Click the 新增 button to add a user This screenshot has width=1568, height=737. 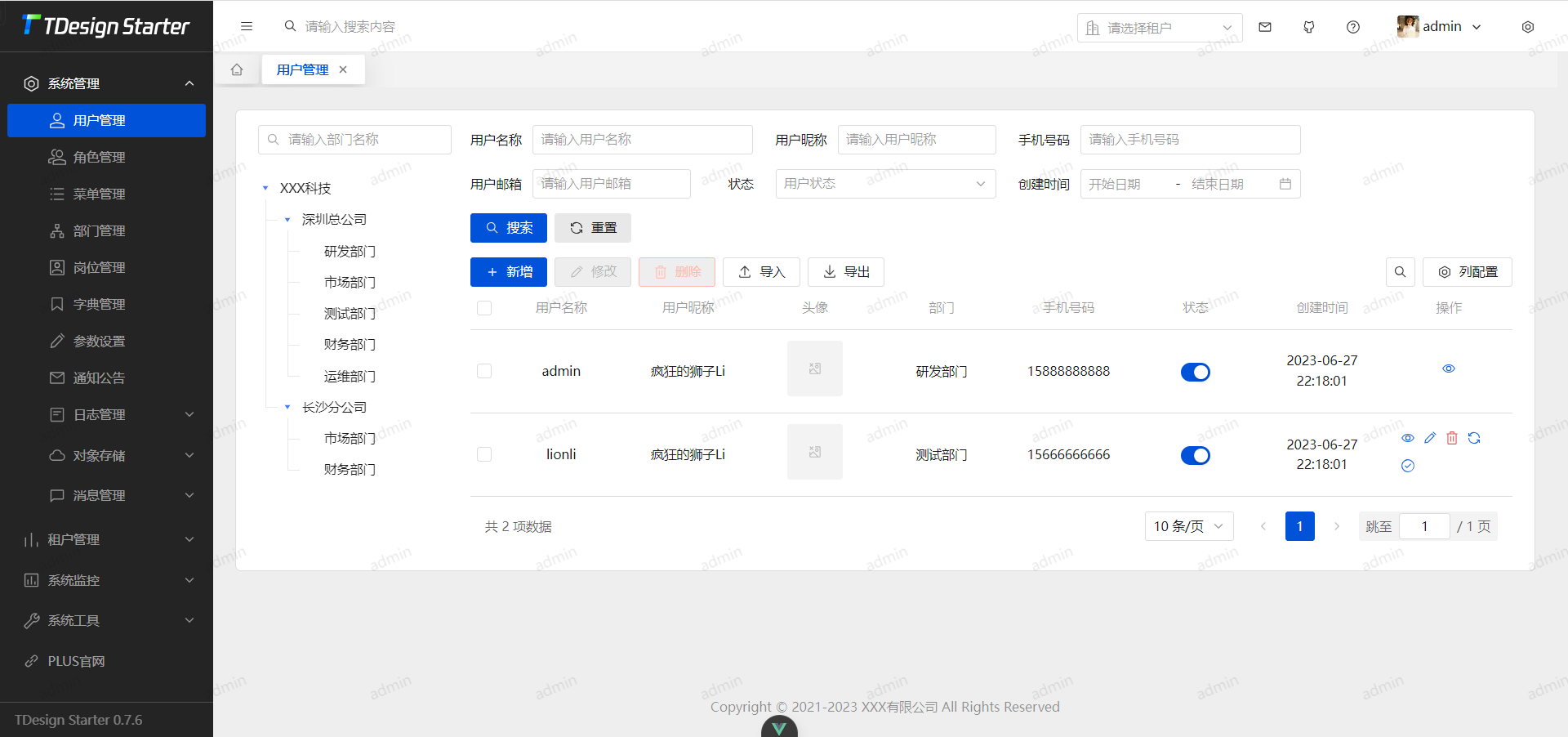(508, 271)
